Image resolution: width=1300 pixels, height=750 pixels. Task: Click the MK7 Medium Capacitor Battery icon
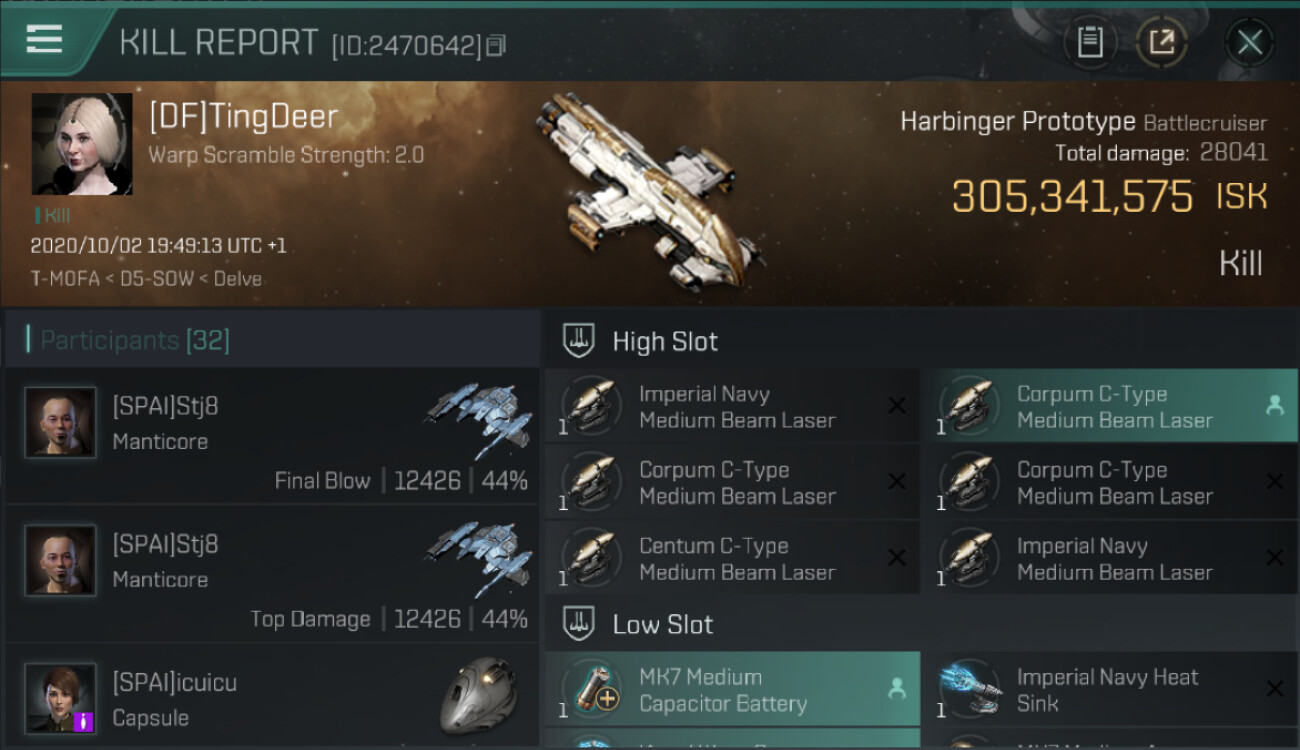(x=592, y=690)
